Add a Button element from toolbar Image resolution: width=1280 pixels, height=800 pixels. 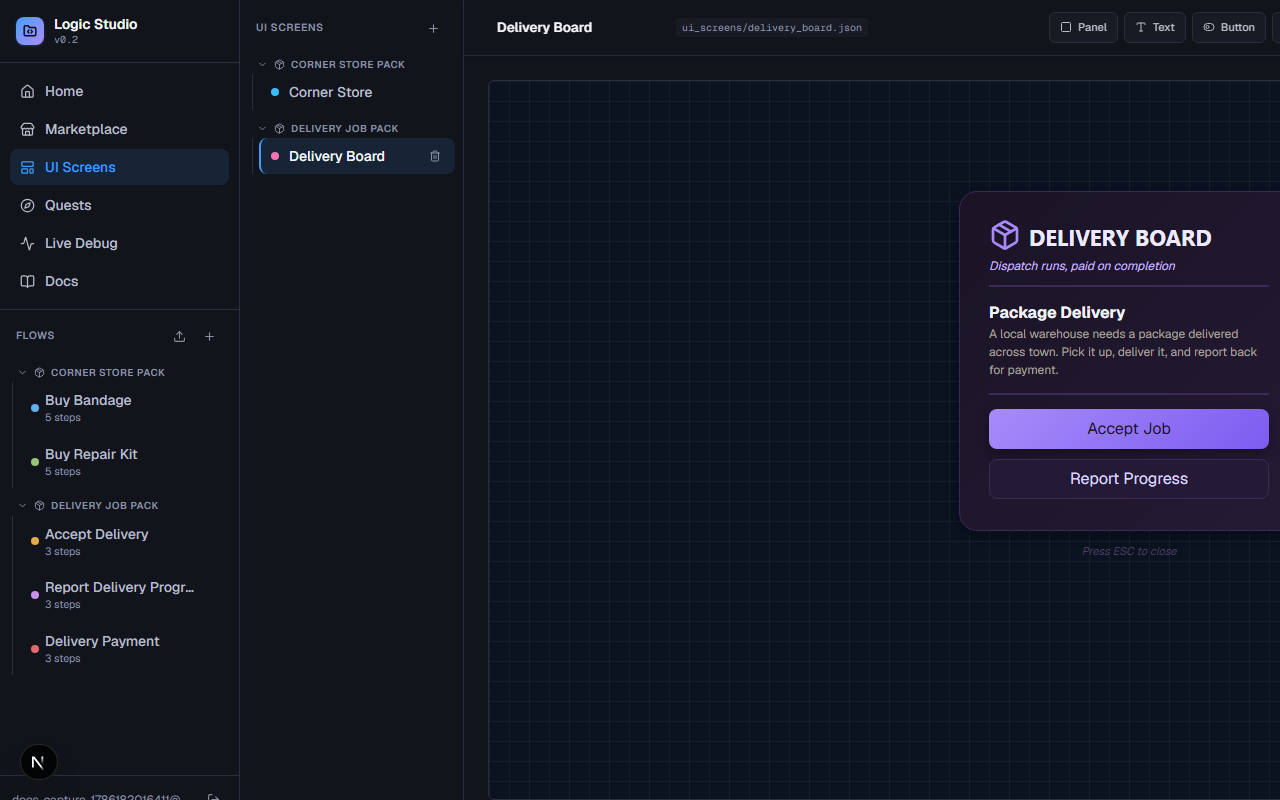[x=1229, y=27]
